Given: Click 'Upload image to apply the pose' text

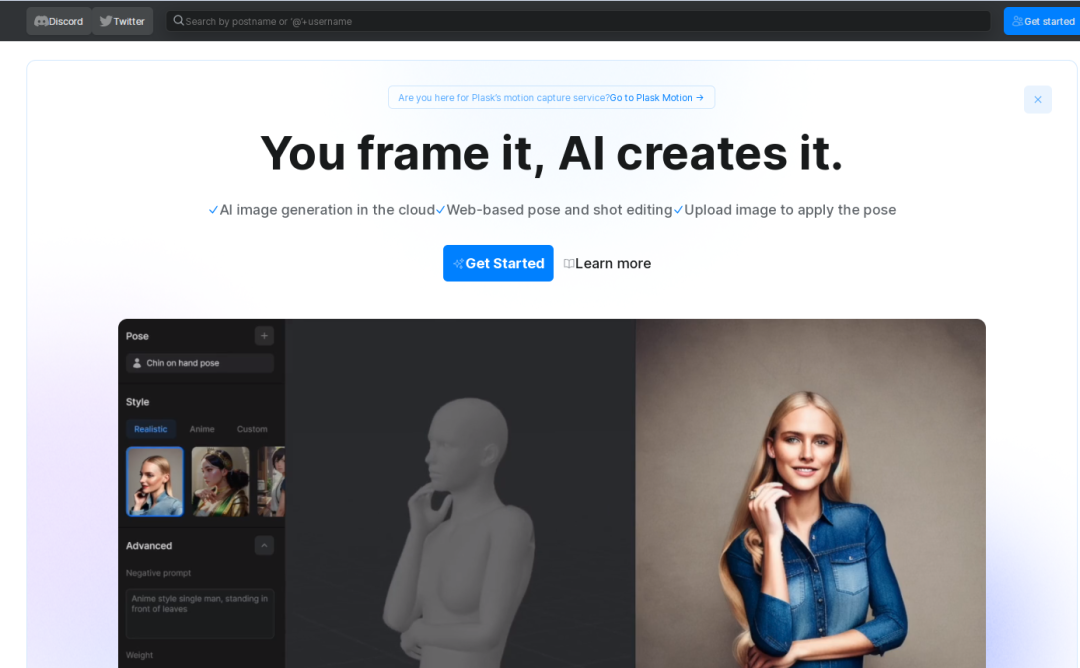Looking at the screenshot, I should coord(790,210).
